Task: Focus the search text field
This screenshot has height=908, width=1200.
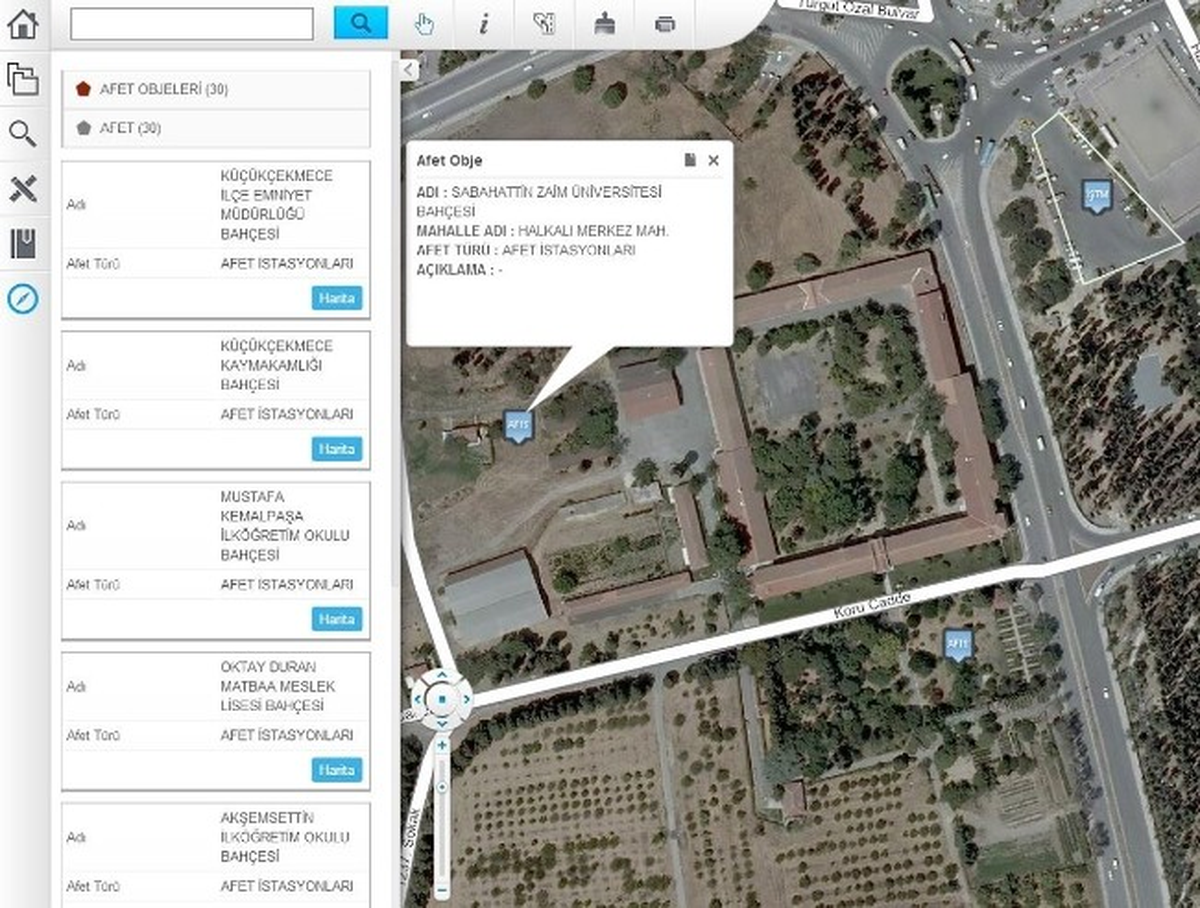Action: (x=192, y=24)
